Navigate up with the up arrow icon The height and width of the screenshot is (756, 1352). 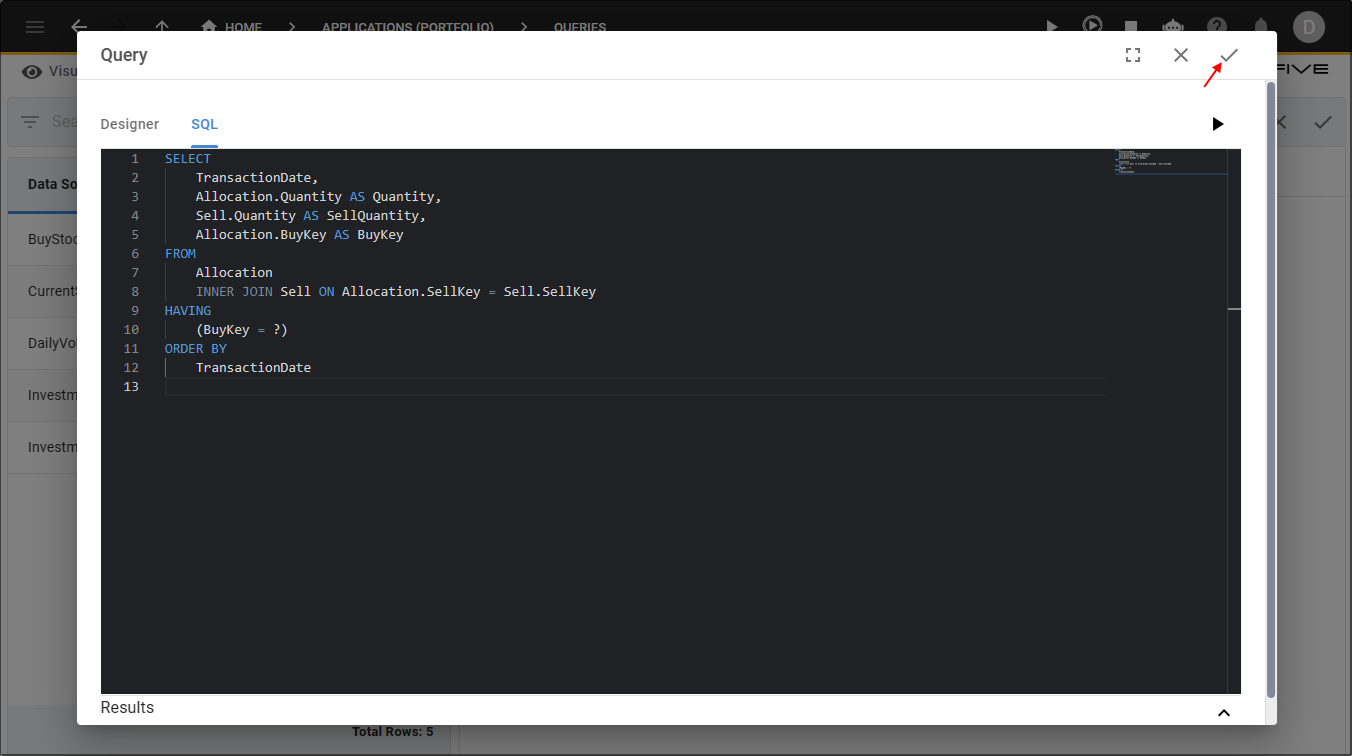coord(162,27)
